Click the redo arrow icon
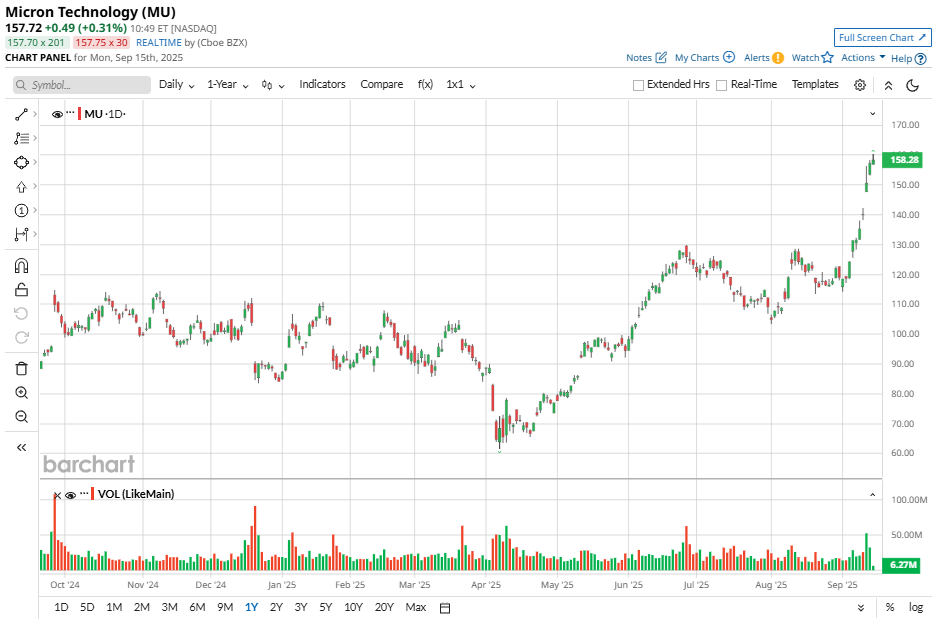This screenshot has width=936, height=622. coord(21,338)
